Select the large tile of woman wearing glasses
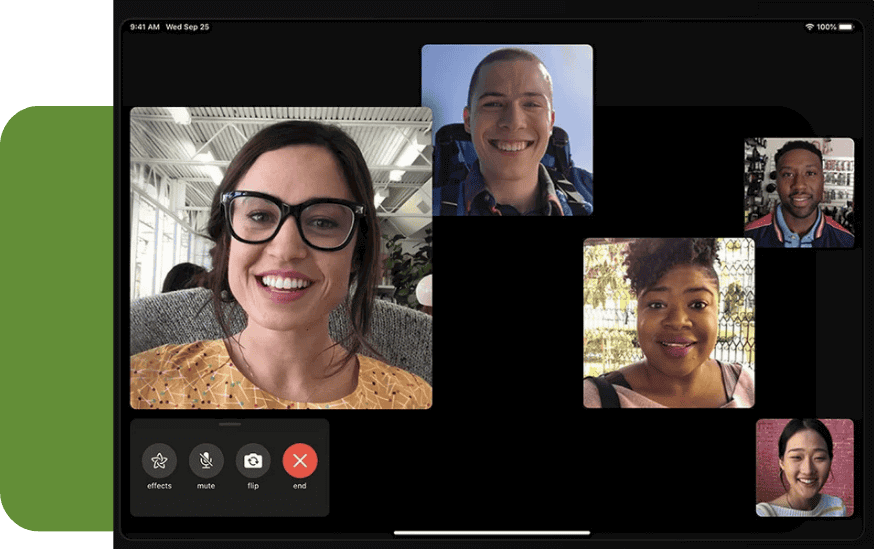Image resolution: width=874 pixels, height=549 pixels. tap(281, 258)
